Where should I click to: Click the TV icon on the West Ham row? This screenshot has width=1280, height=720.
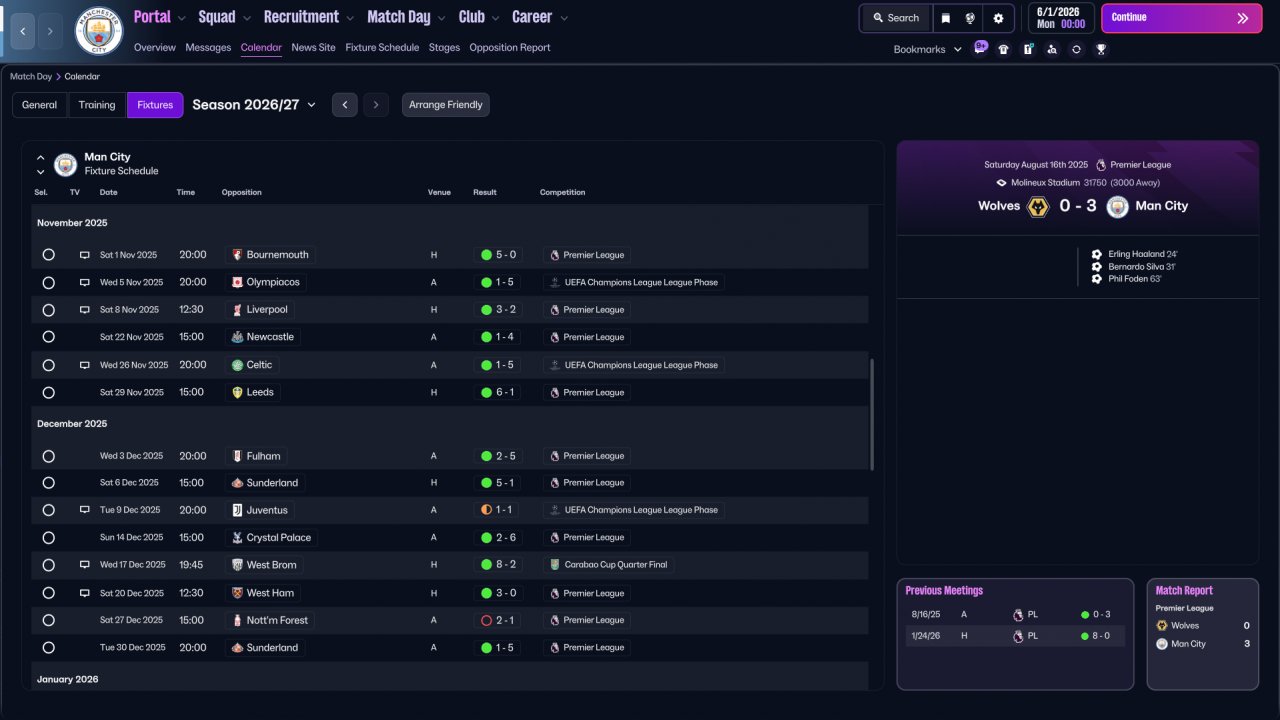pyautogui.click(x=85, y=593)
